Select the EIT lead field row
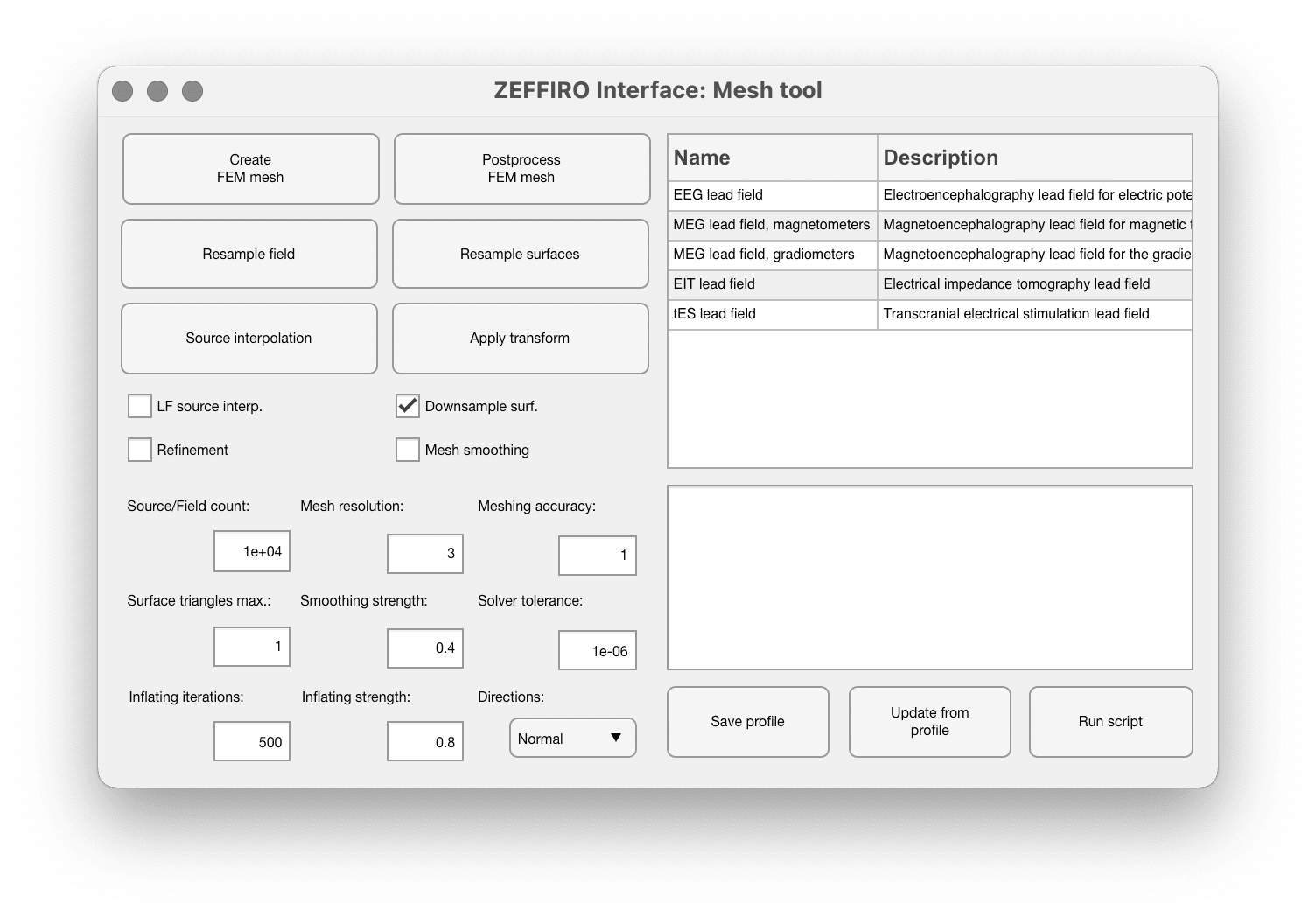1316x917 pixels. pyautogui.click(x=930, y=284)
